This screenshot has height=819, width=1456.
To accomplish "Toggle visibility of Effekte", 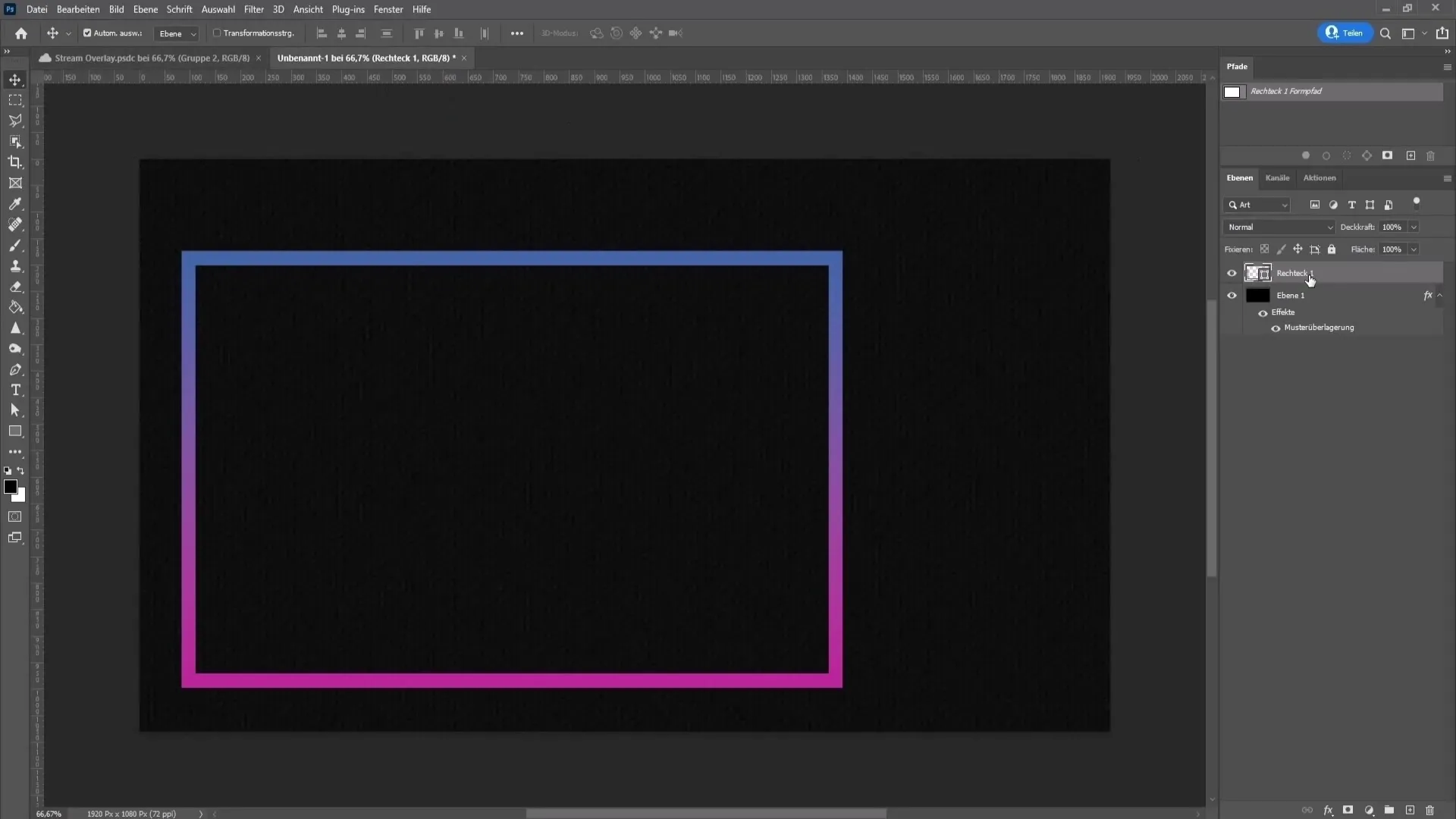I will click(x=1263, y=313).
